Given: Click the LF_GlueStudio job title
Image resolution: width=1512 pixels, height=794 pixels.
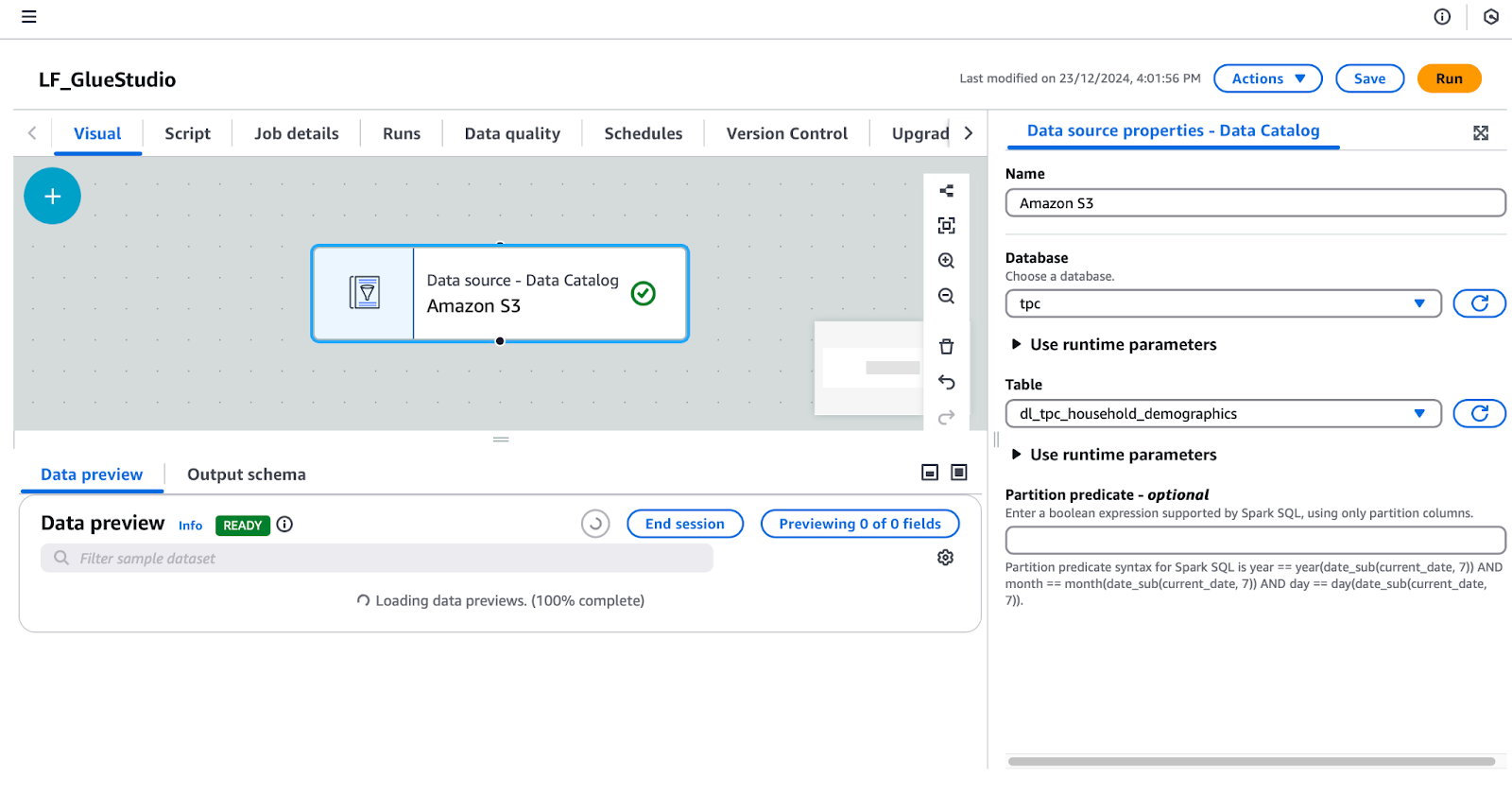Looking at the screenshot, I should coord(107,79).
